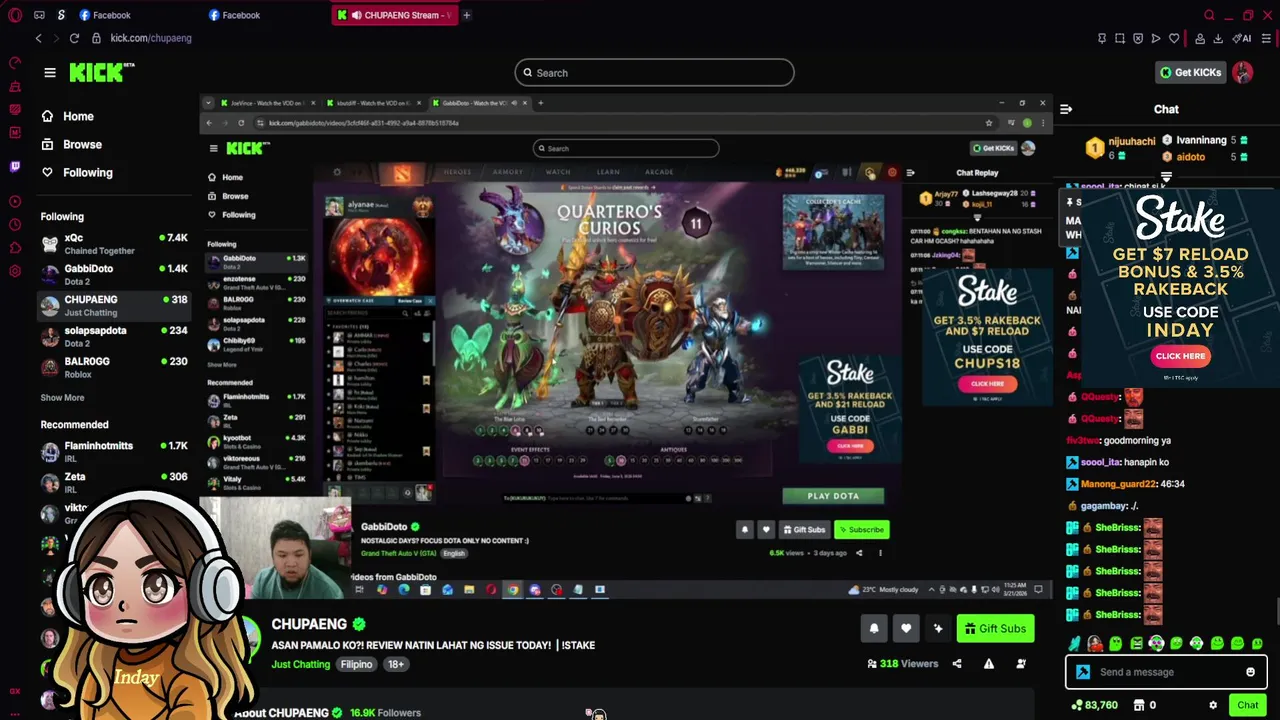Screen dimensions: 1280x720
Task: Open Flaminhotmitts recommended channel
Action: tap(114, 451)
